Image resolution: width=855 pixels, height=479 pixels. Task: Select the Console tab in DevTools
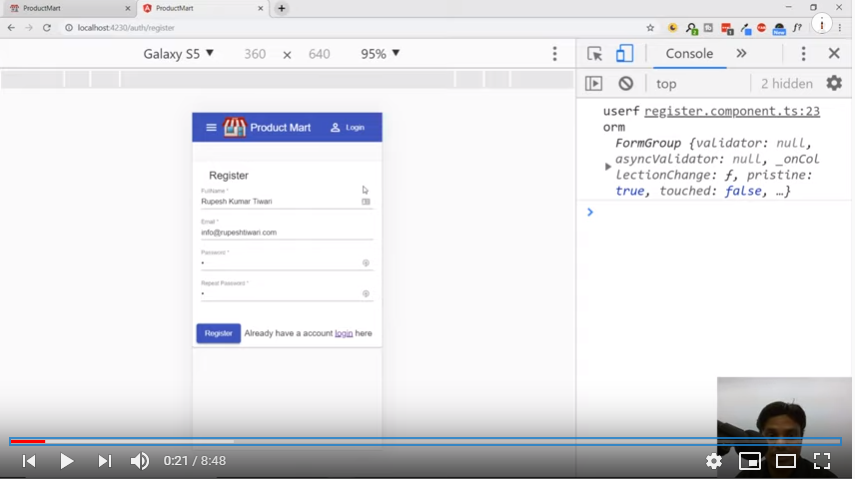689,54
